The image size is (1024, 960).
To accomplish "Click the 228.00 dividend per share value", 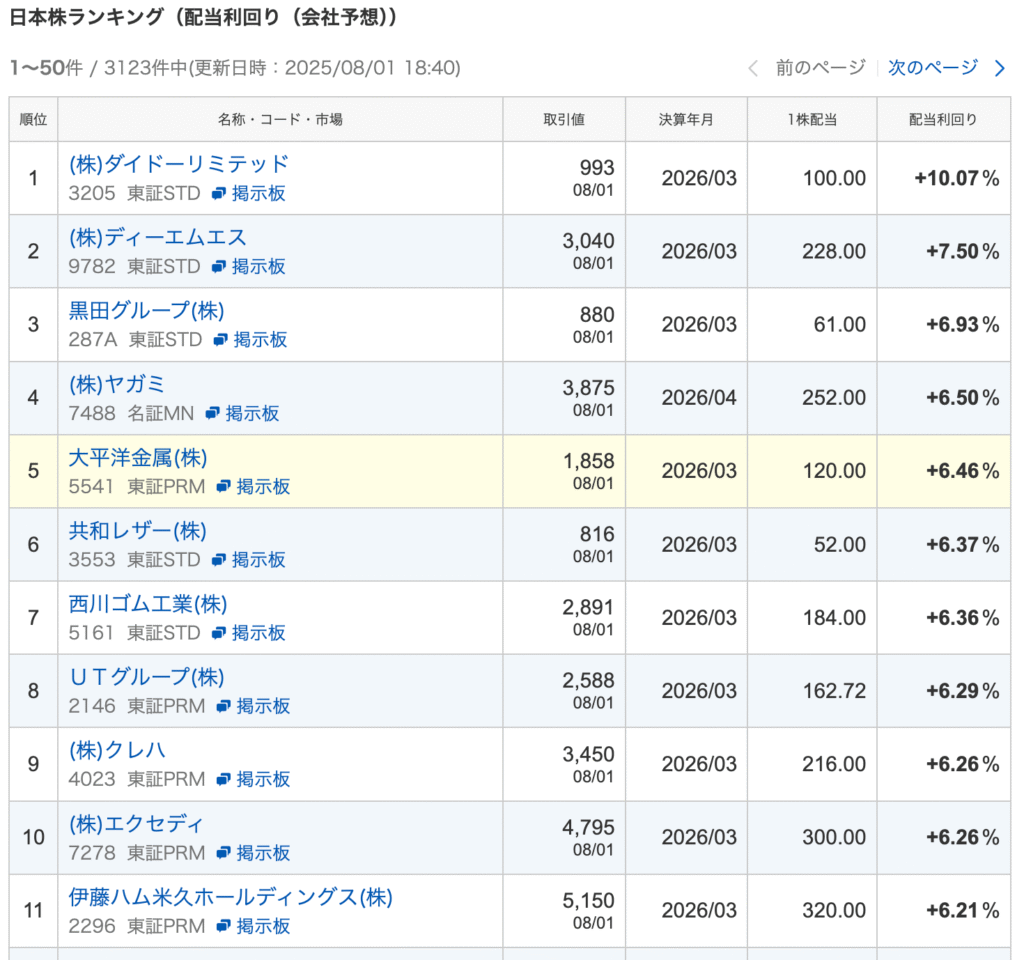I will (834, 251).
